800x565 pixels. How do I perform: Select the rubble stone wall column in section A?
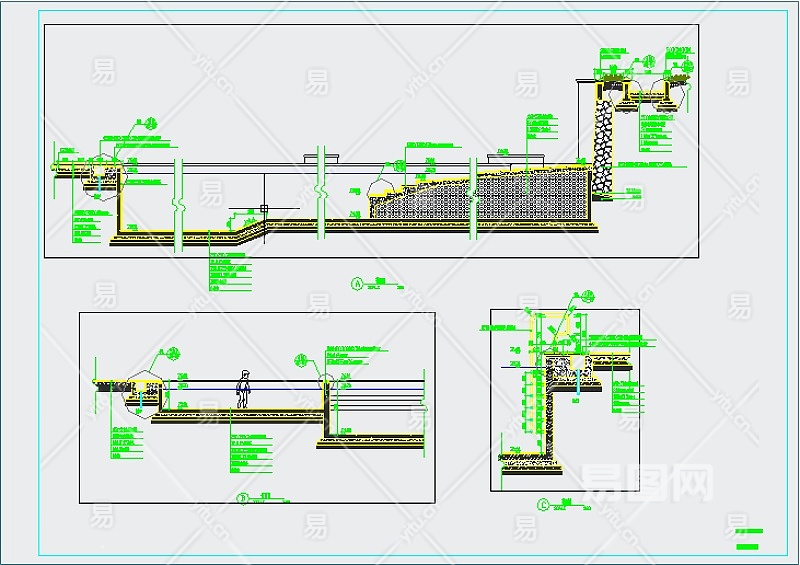pos(604,146)
